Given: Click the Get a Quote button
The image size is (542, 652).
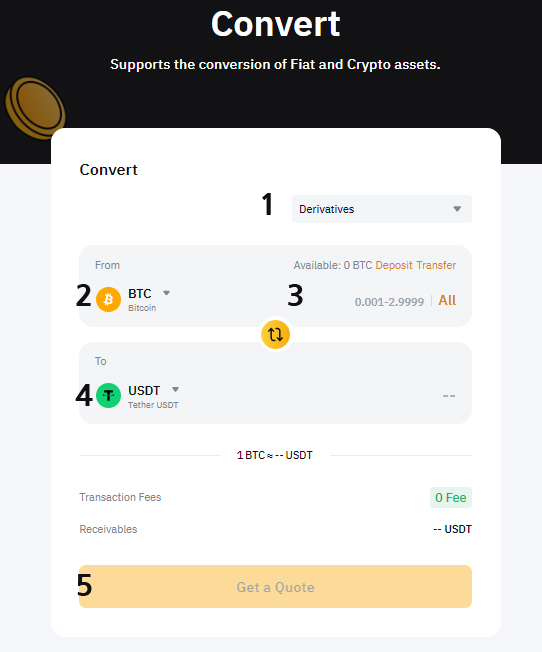Looking at the screenshot, I should pos(275,586).
